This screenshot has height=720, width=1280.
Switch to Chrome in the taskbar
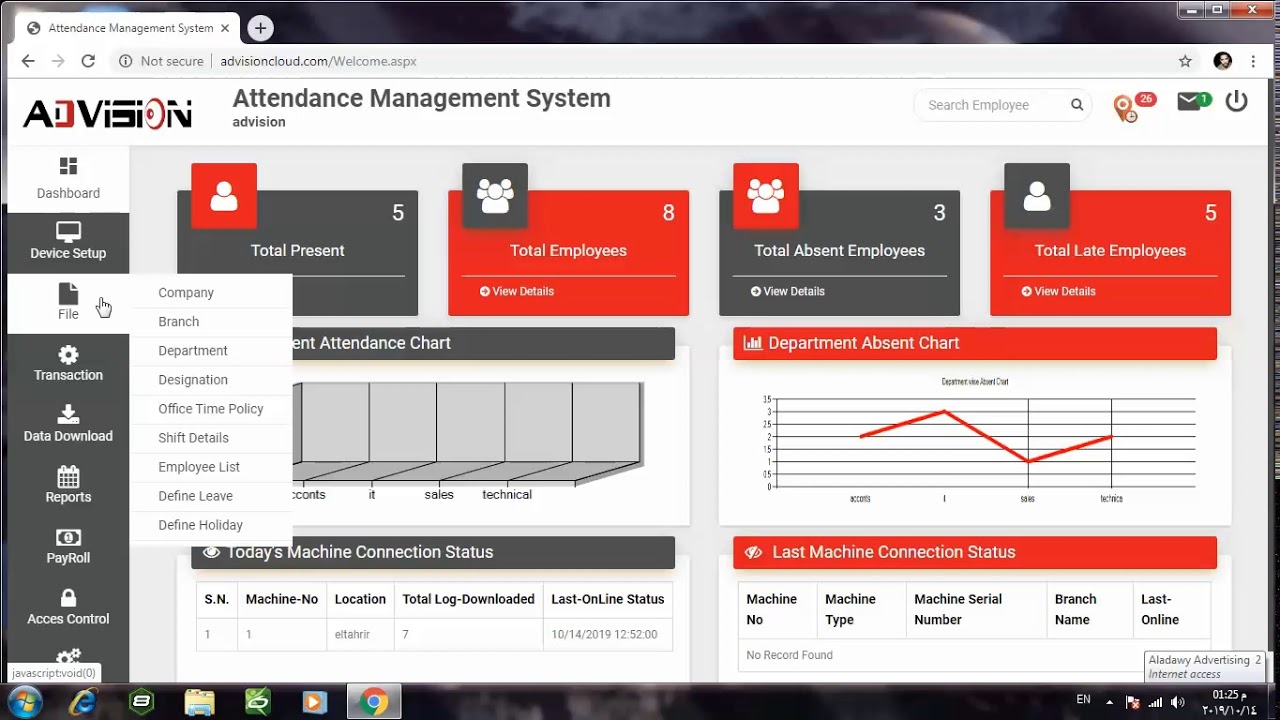coord(374,702)
